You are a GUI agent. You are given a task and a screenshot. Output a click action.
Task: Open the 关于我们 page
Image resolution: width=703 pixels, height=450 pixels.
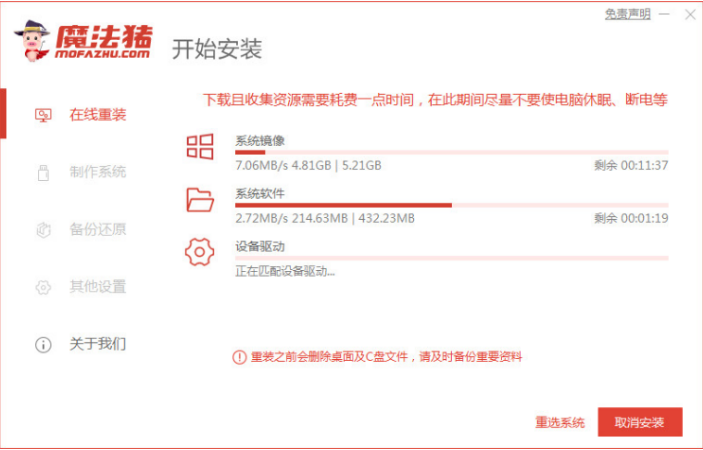click(97, 344)
